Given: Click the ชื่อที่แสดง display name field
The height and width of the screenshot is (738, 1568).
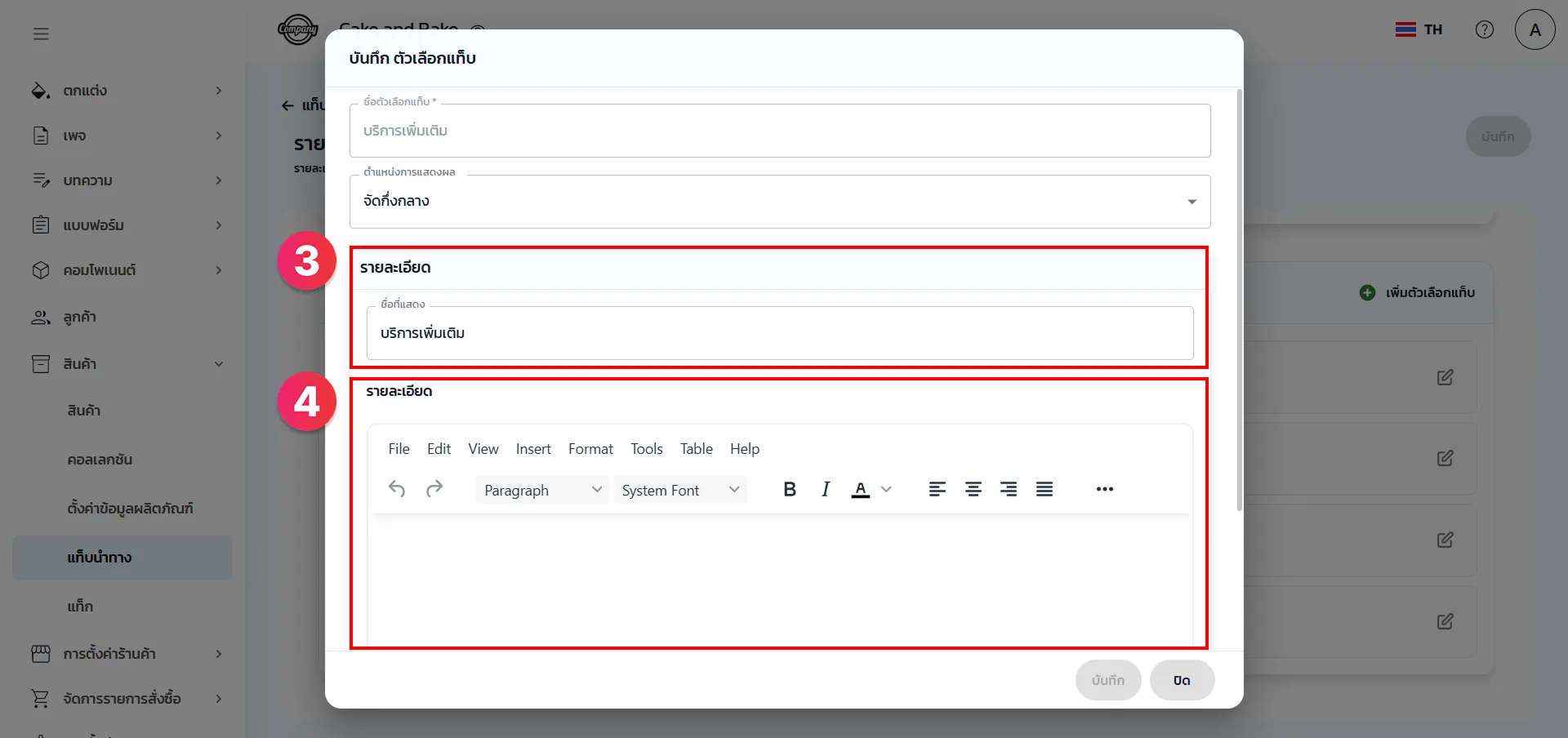Looking at the screenshot, I should point(779,333).
